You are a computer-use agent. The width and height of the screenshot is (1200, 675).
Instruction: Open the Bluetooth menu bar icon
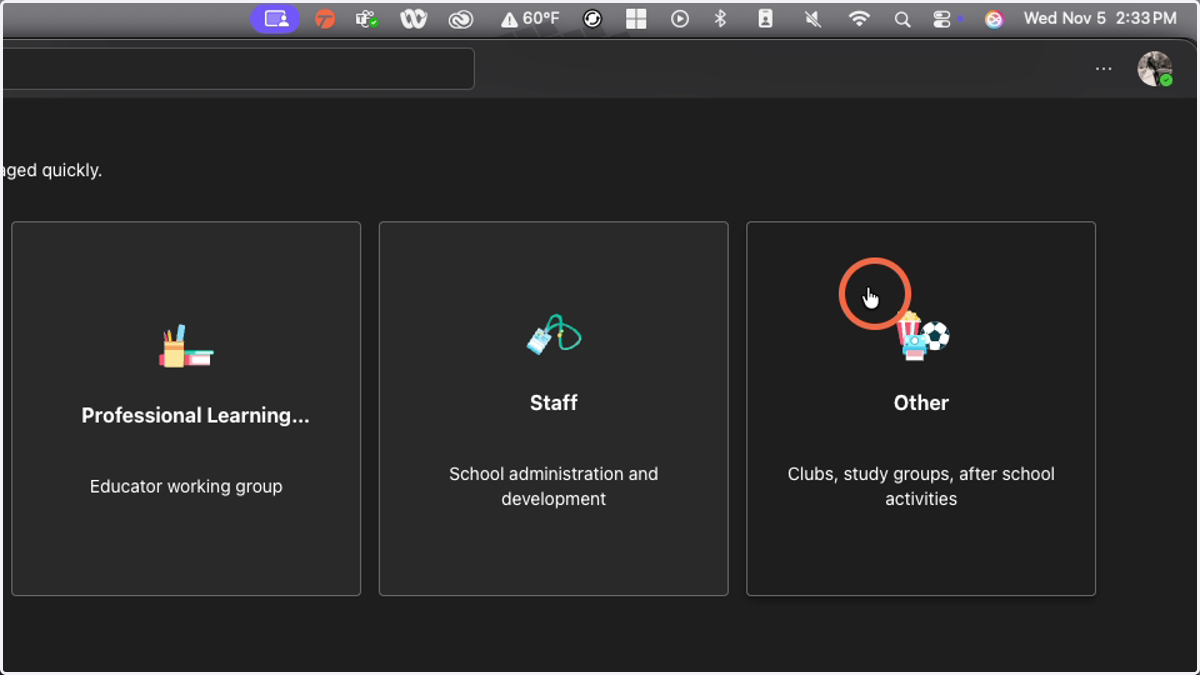click(x=720, y=19)
